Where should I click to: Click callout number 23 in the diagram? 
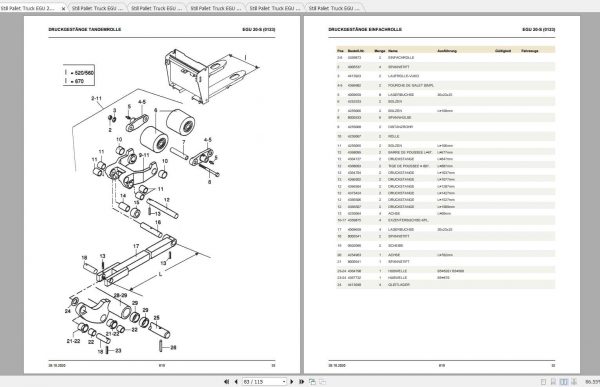pyautogui.click(x=118, y=351)
